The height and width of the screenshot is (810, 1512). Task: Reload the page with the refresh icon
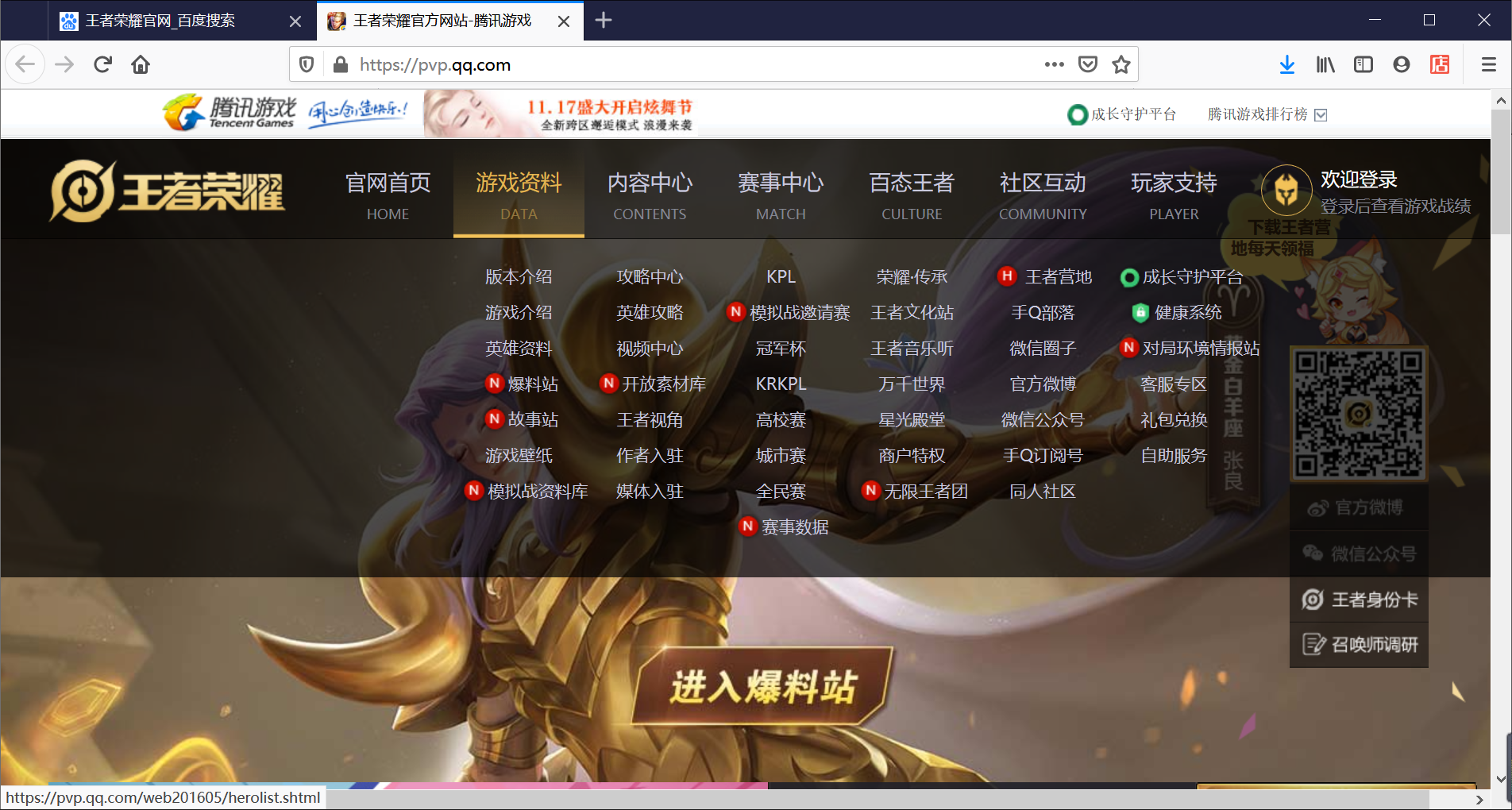coord(102,64)
